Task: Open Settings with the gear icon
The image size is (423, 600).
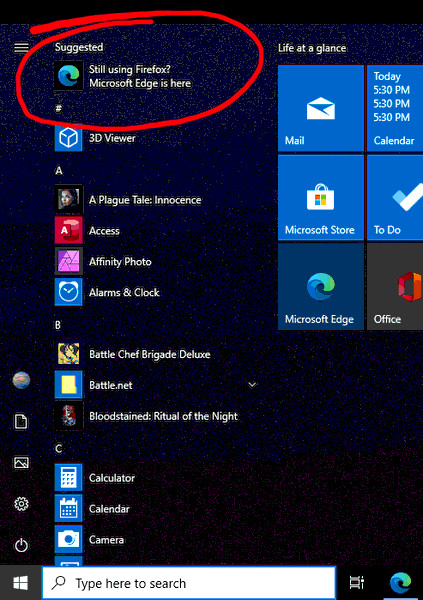Action: click(21, 504)
